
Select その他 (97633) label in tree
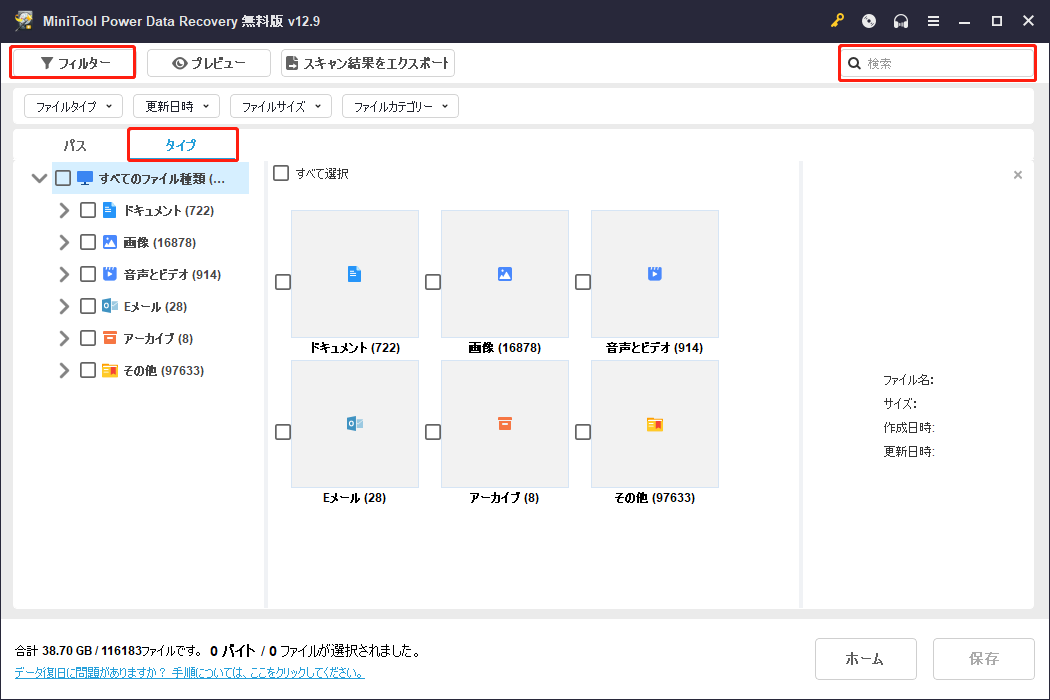point(163,370)
